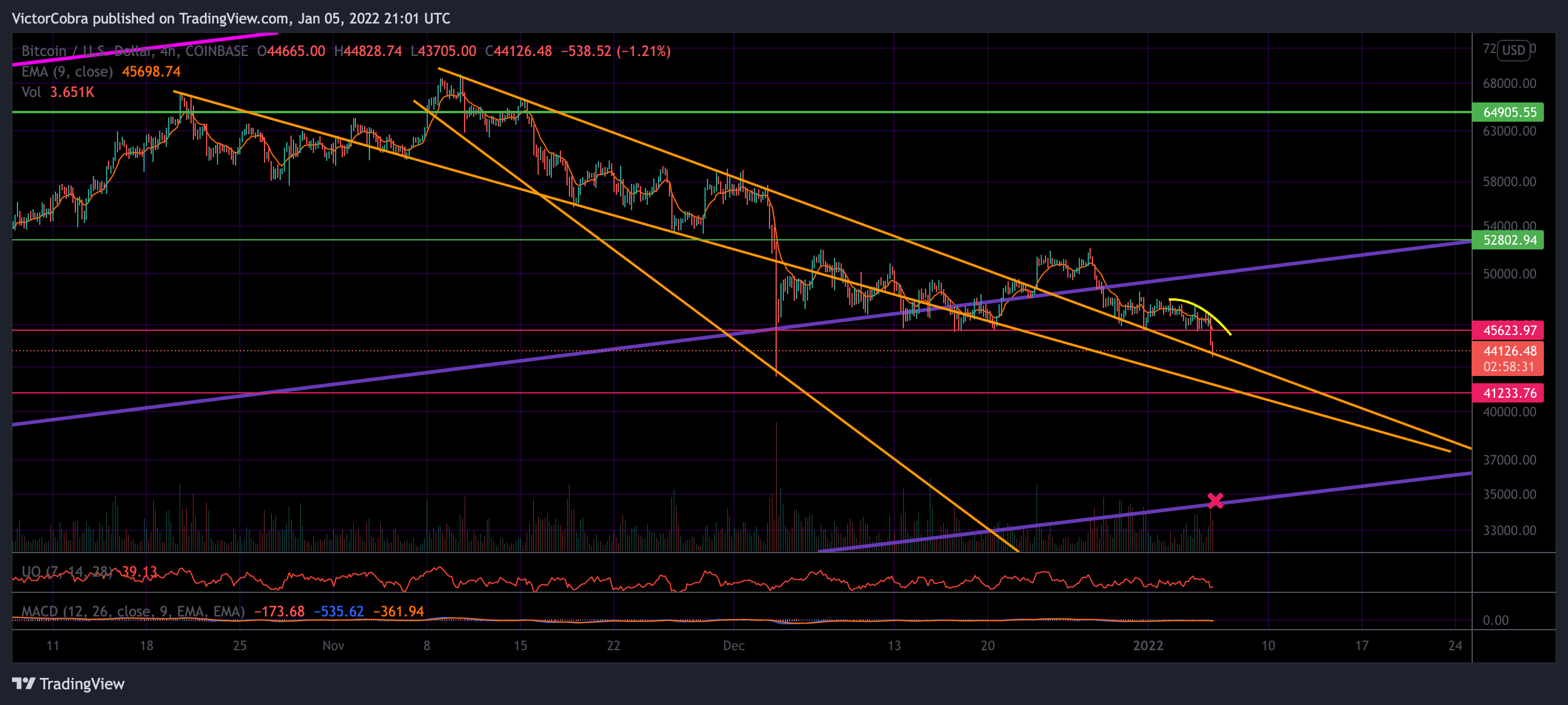The image size is (1568, 705).
Task: Click the 68000.00 price axis label
Action: point(1510,83)
